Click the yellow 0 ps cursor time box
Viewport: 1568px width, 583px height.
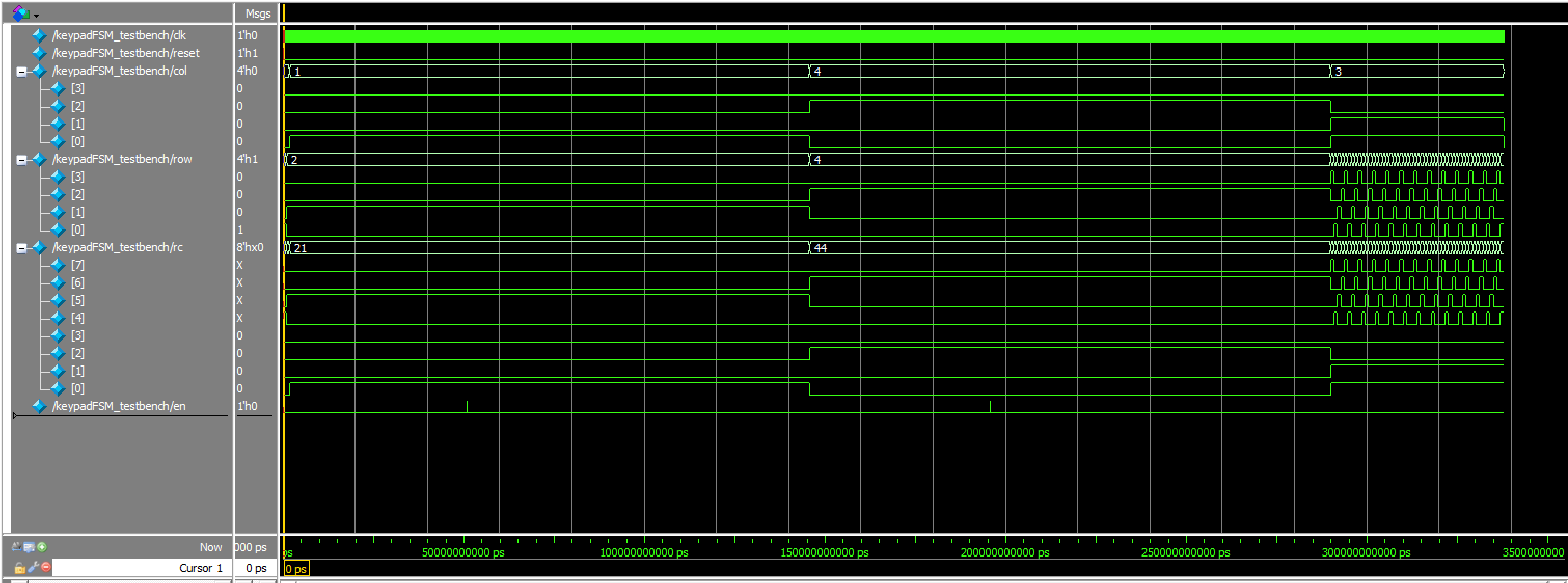click(x=296, y=569)
